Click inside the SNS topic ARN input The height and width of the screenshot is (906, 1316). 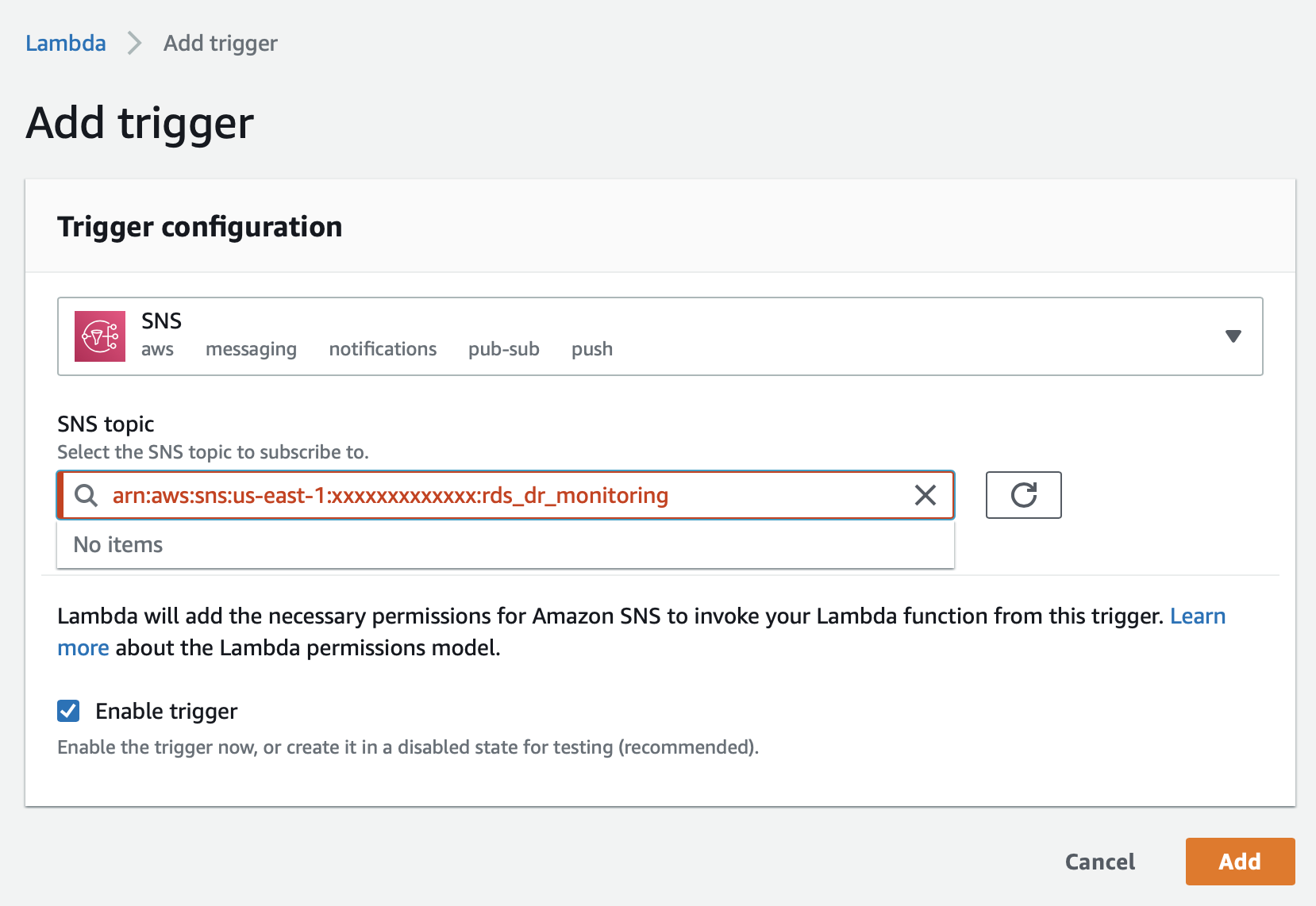508,496
